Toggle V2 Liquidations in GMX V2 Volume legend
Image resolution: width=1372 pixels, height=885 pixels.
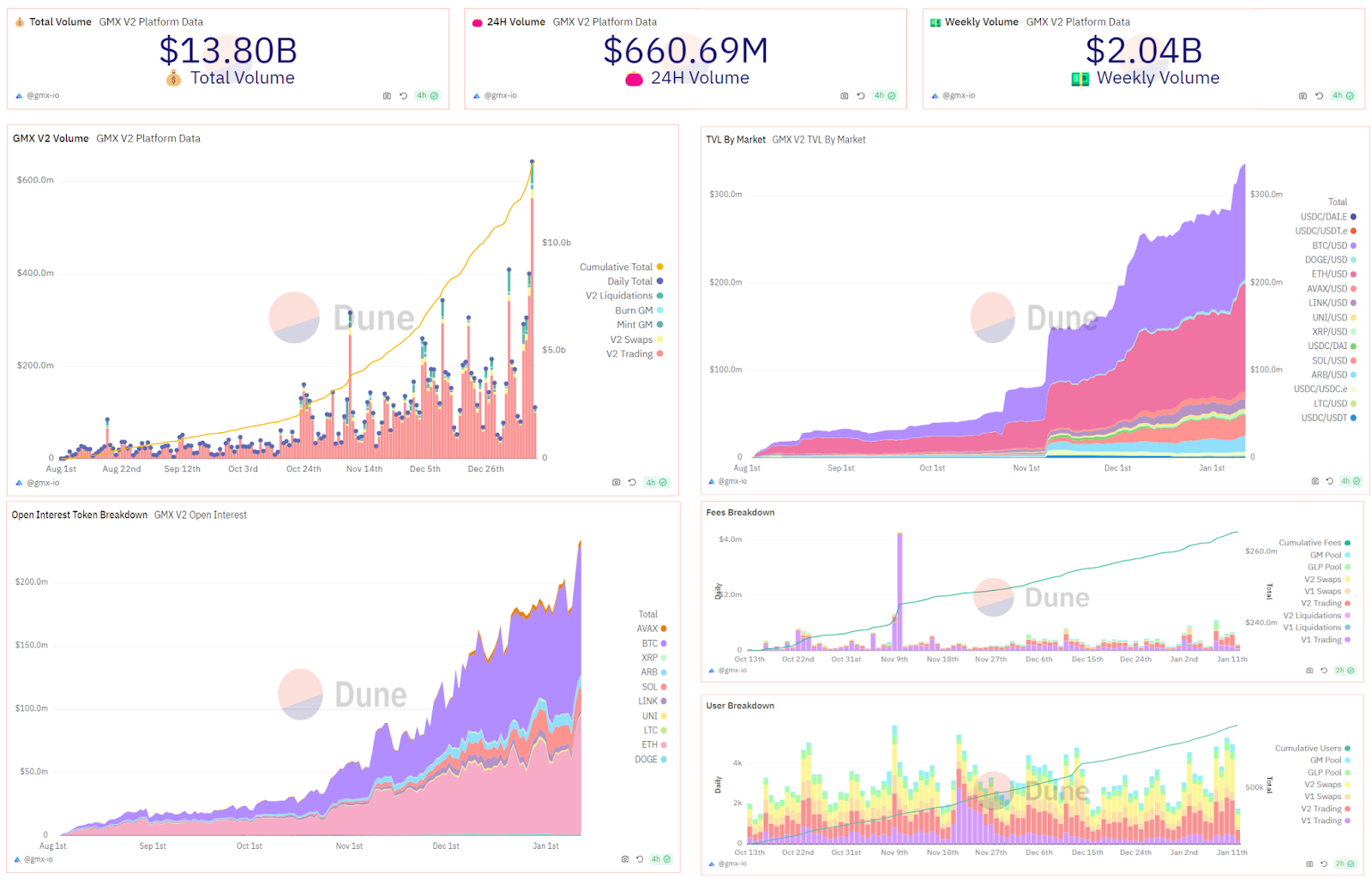pos(624,296)
